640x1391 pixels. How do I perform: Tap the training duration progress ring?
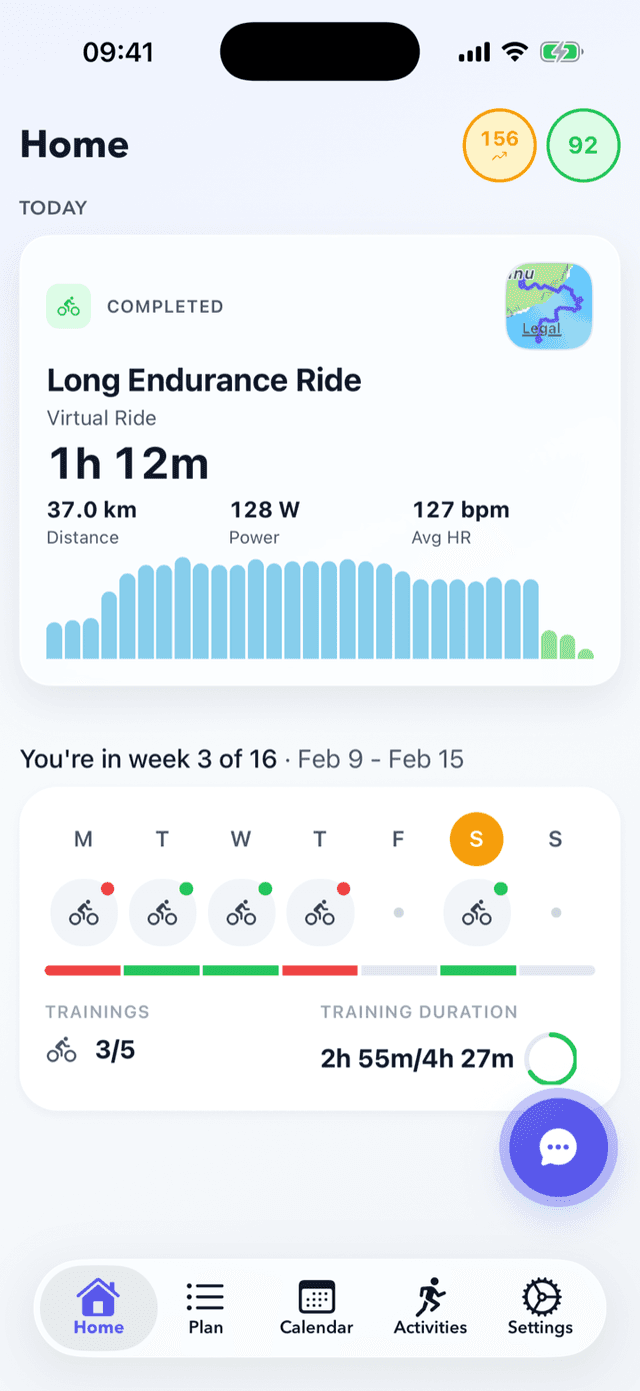pyautogui.click(x=551, y=1058)
